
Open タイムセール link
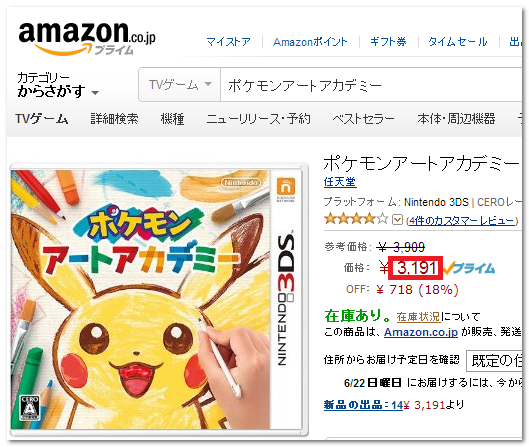[458, 42]
